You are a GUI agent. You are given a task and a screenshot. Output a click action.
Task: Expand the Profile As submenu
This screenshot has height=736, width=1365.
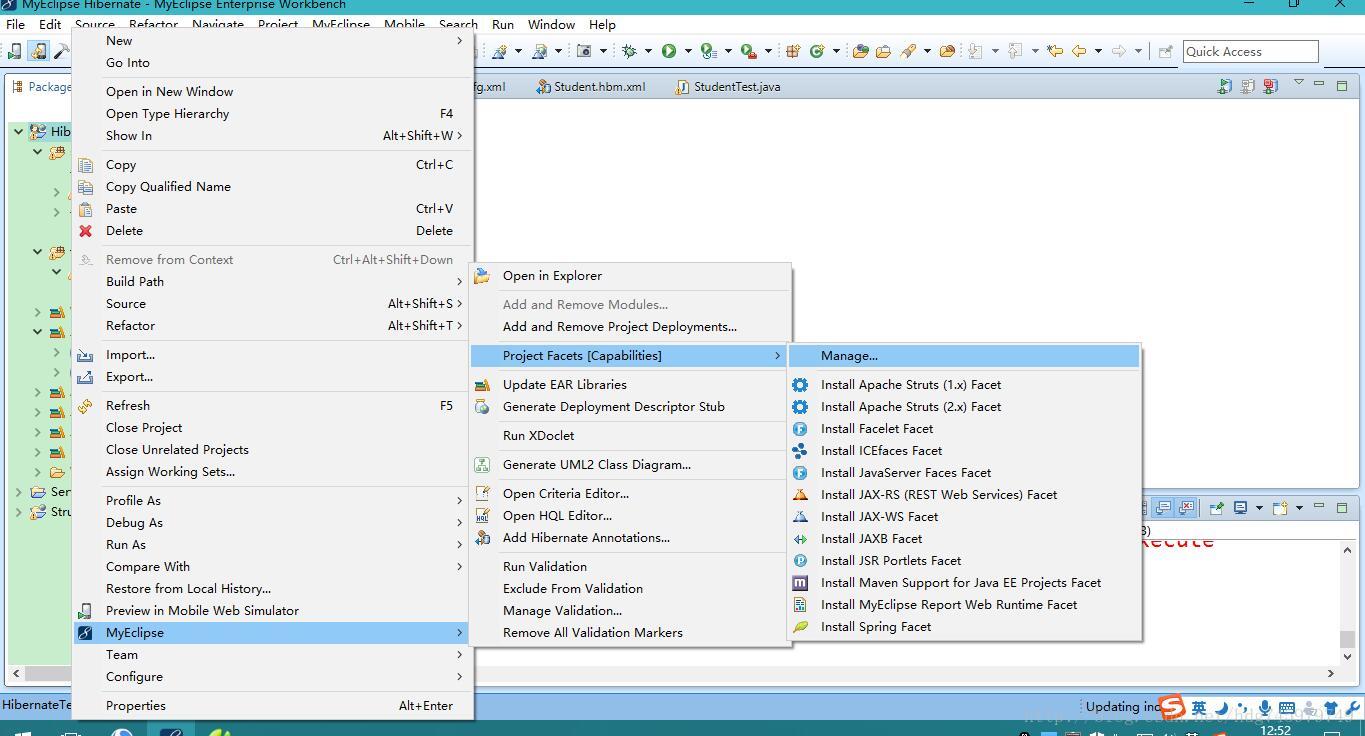[271, 501]
